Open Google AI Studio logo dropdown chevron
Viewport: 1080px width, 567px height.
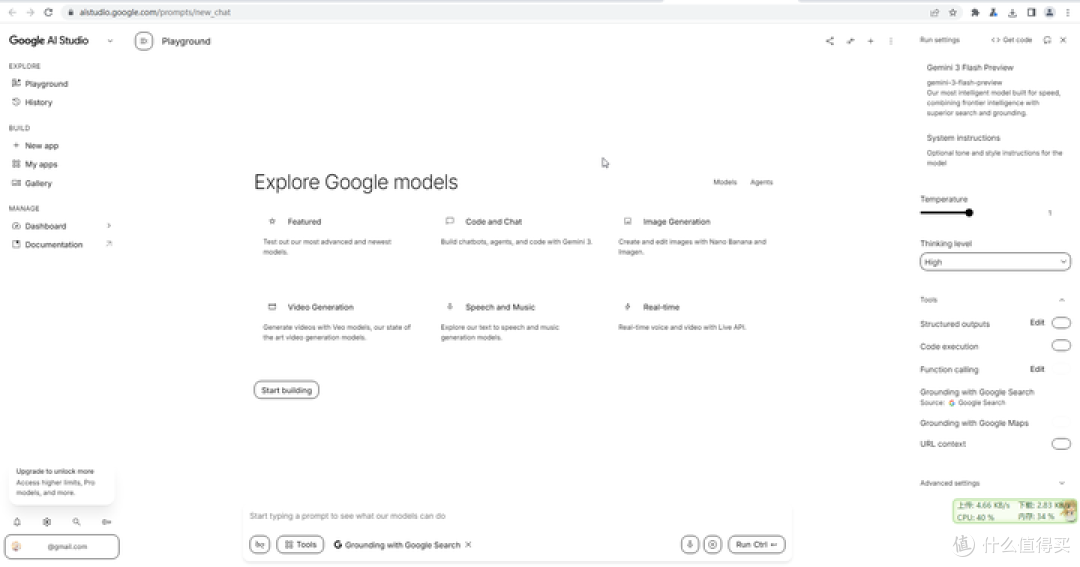click(110, 41)
